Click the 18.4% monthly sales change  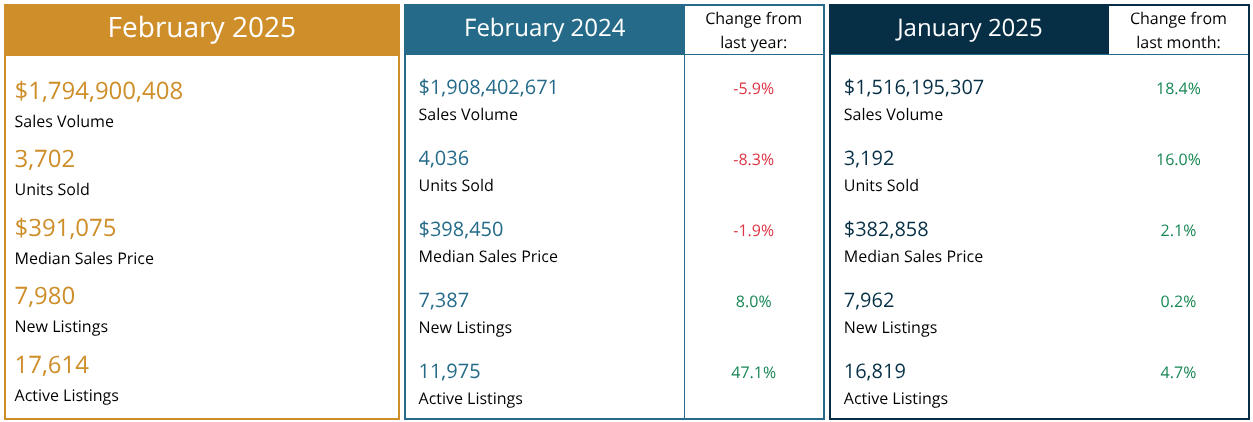tap(1178, 88)
